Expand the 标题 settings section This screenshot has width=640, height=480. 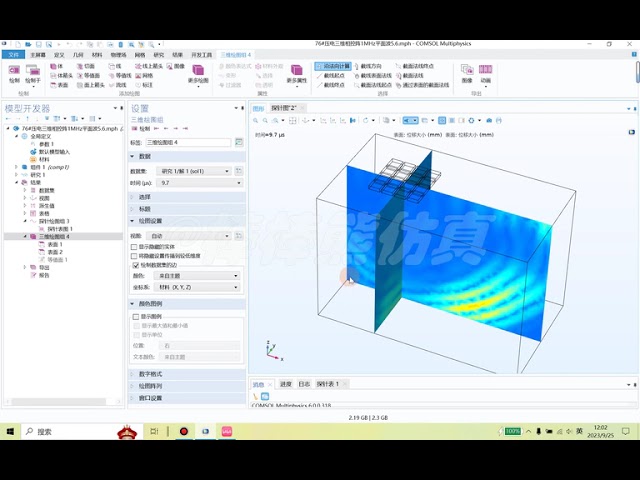(187, 209)
